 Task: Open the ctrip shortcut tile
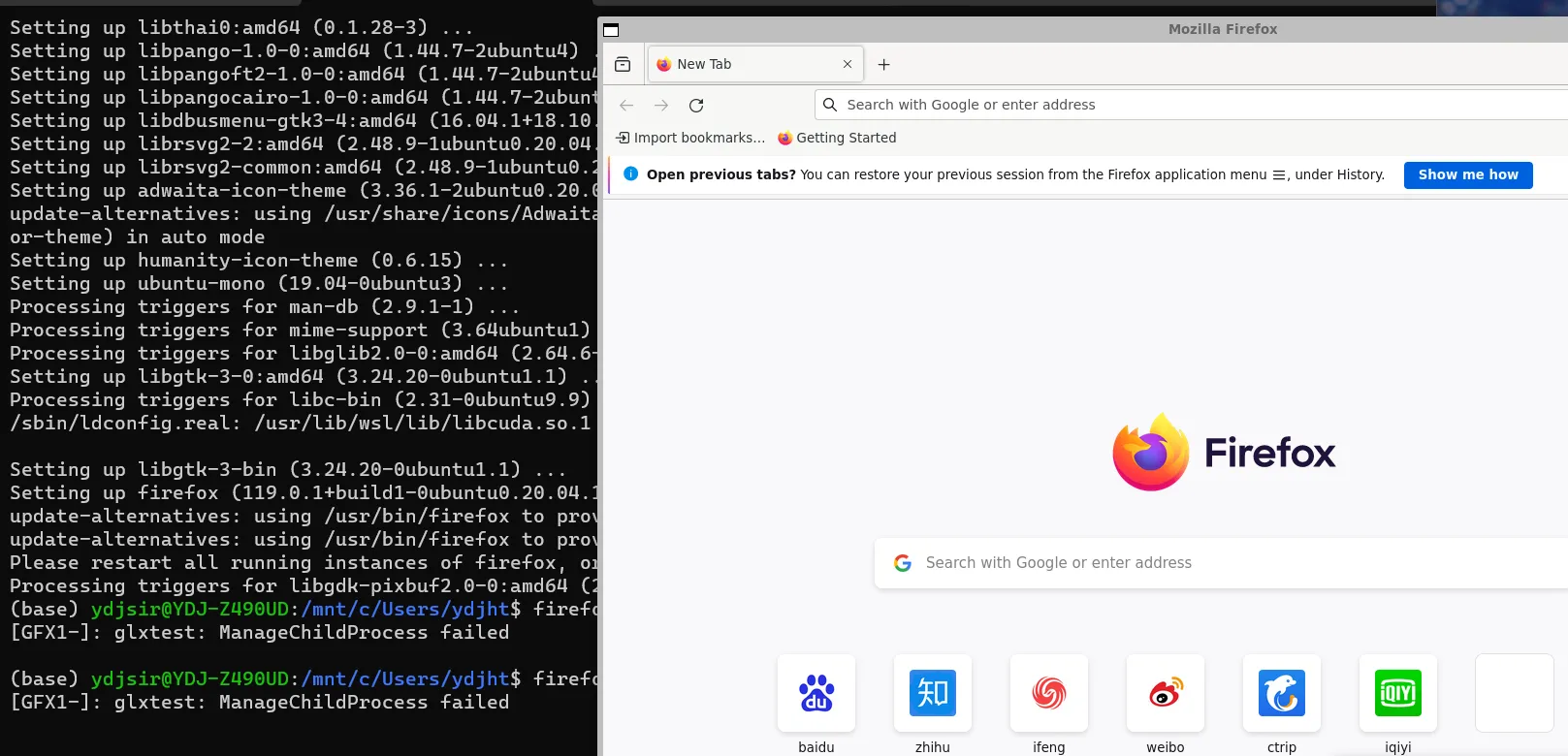pyautogui.click(x=1281, y=693)
